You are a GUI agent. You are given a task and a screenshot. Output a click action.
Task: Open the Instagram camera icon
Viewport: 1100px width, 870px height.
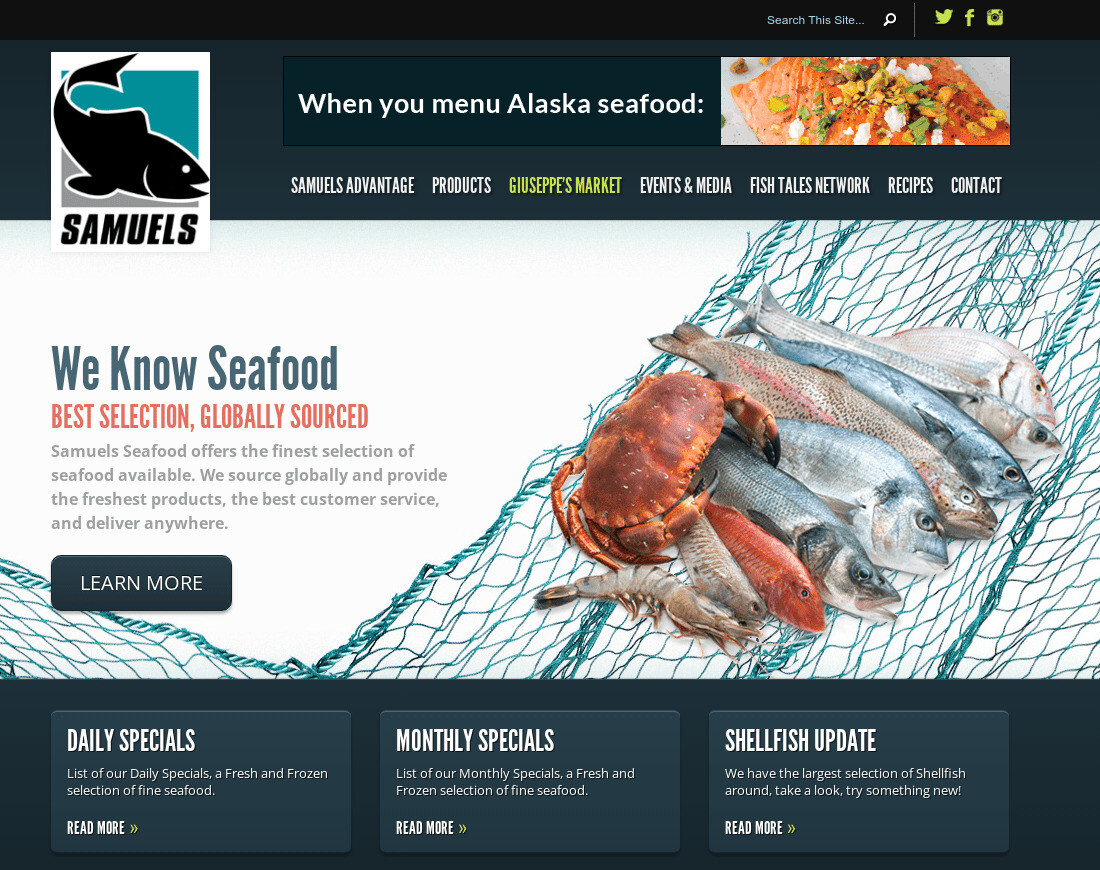pos(995,17)
